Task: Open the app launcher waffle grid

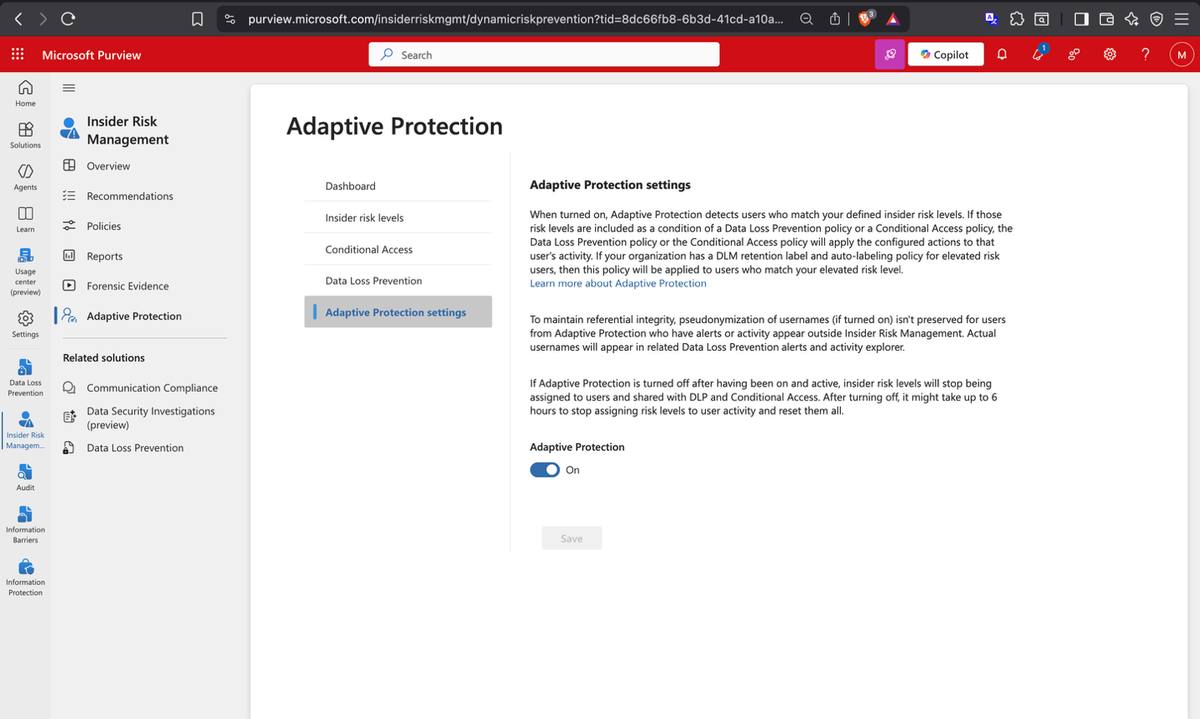Action: click(18, 54)
